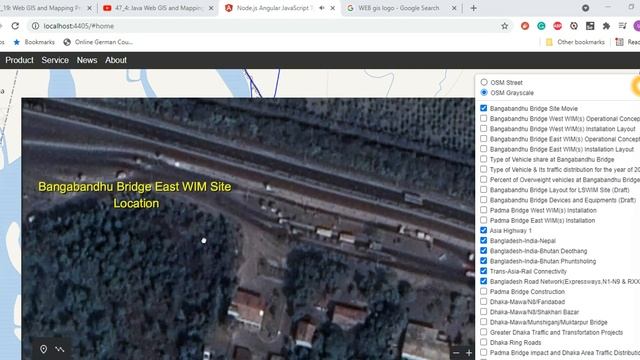Image resolution: width=640 pixels, height=360 pixels.
Task: Check the Dhaka Ring Roads layer
Action: pos(484,342)
